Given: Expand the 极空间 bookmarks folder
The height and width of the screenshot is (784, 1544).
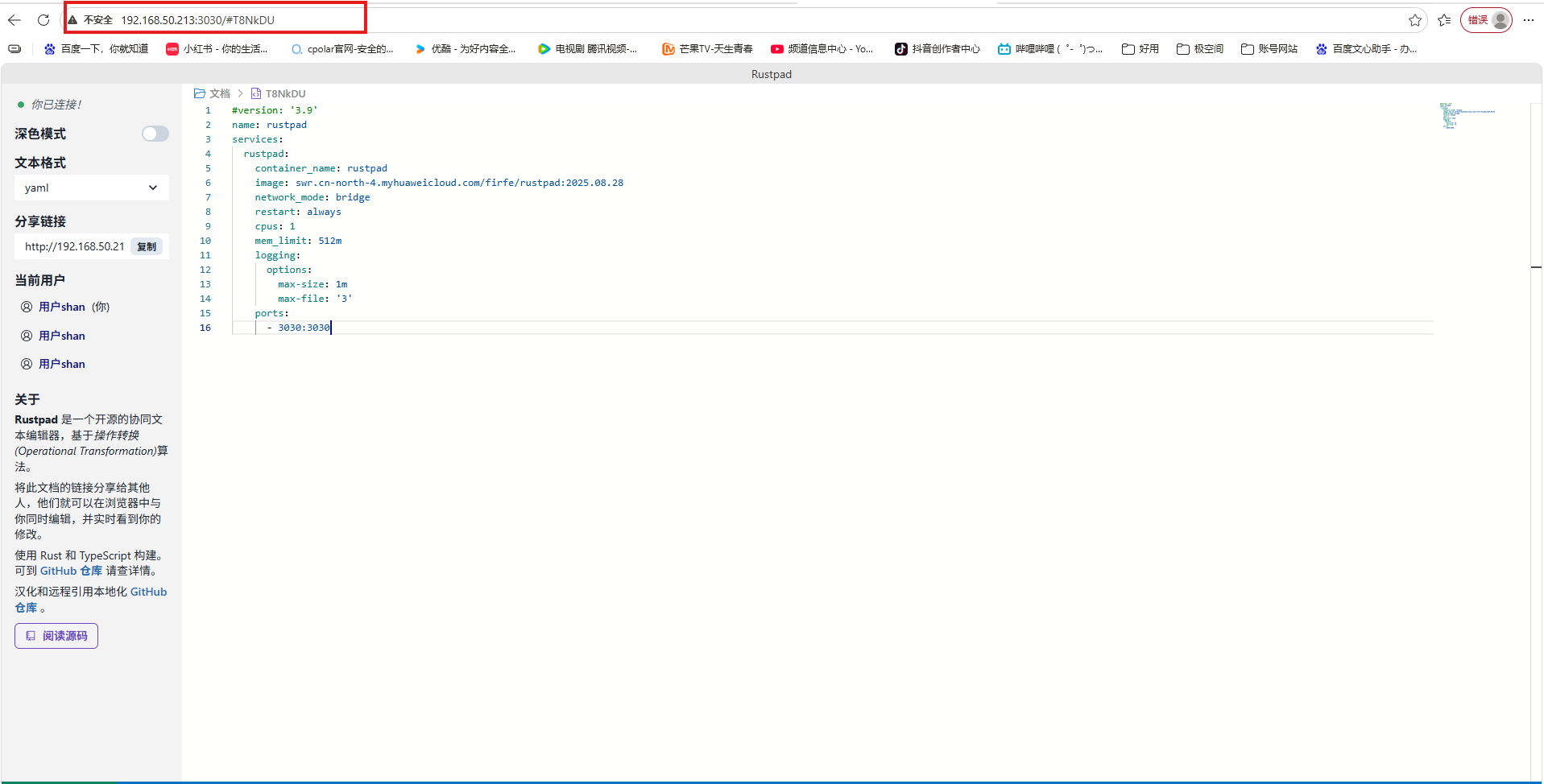Looking at the screenshot, I should 1199,49.
